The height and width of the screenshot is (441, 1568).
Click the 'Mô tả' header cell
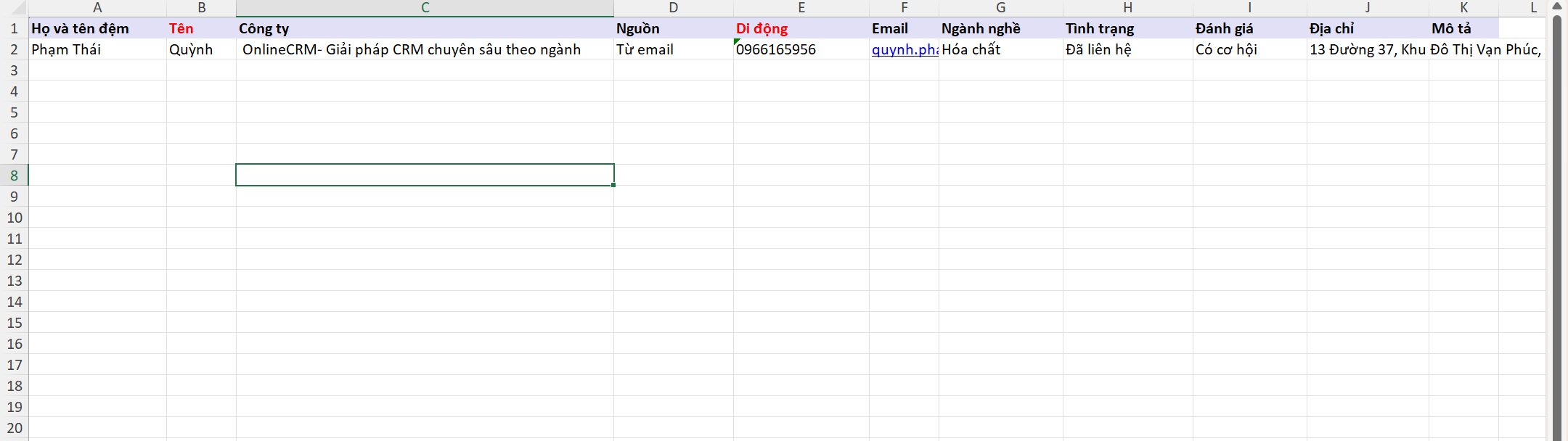click(1463, 28)
